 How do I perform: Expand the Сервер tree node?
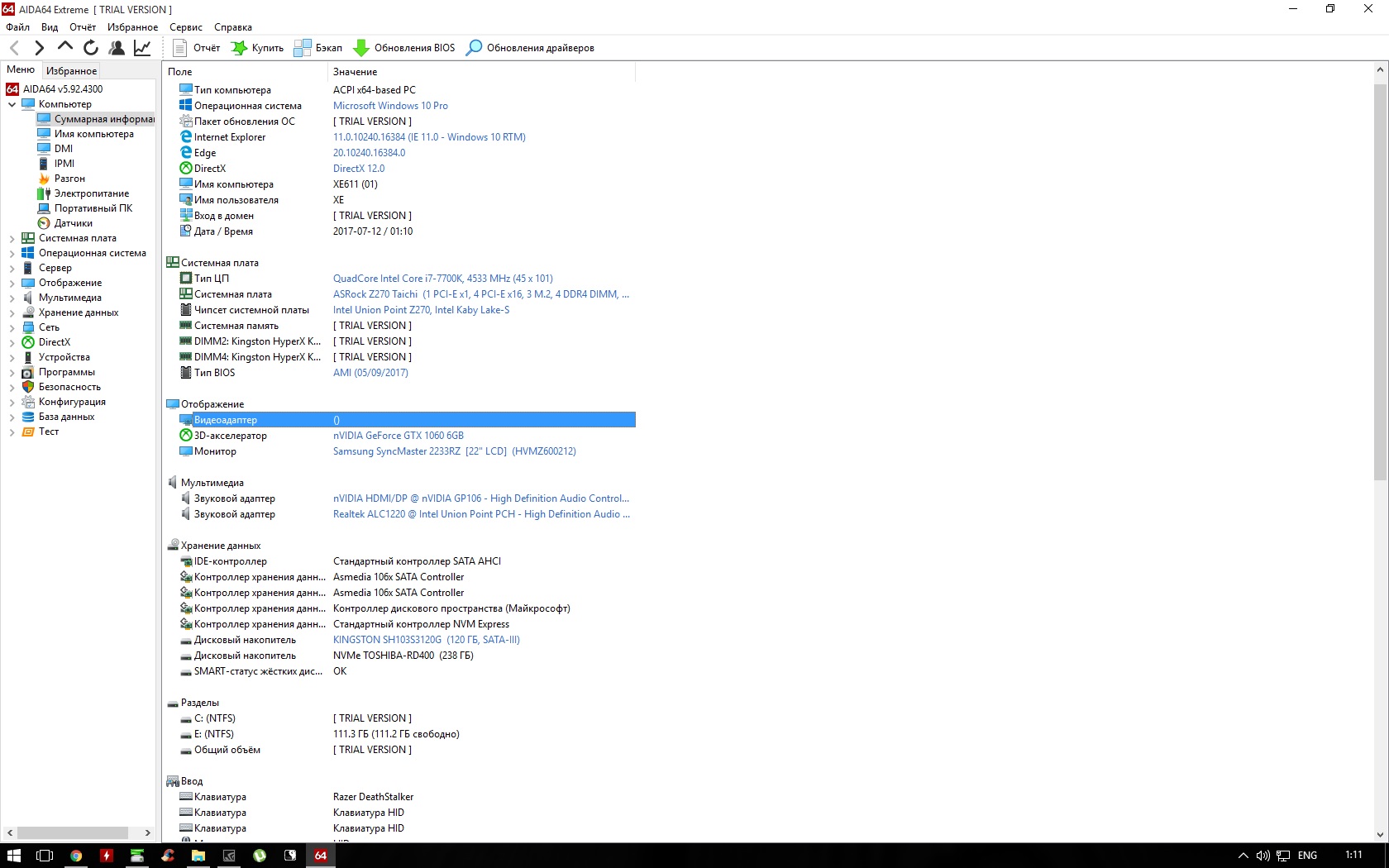click(x=12, y=268)
